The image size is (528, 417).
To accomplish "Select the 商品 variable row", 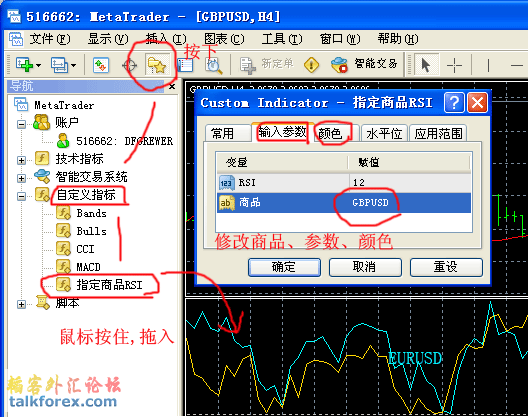I will coord(344,202).
